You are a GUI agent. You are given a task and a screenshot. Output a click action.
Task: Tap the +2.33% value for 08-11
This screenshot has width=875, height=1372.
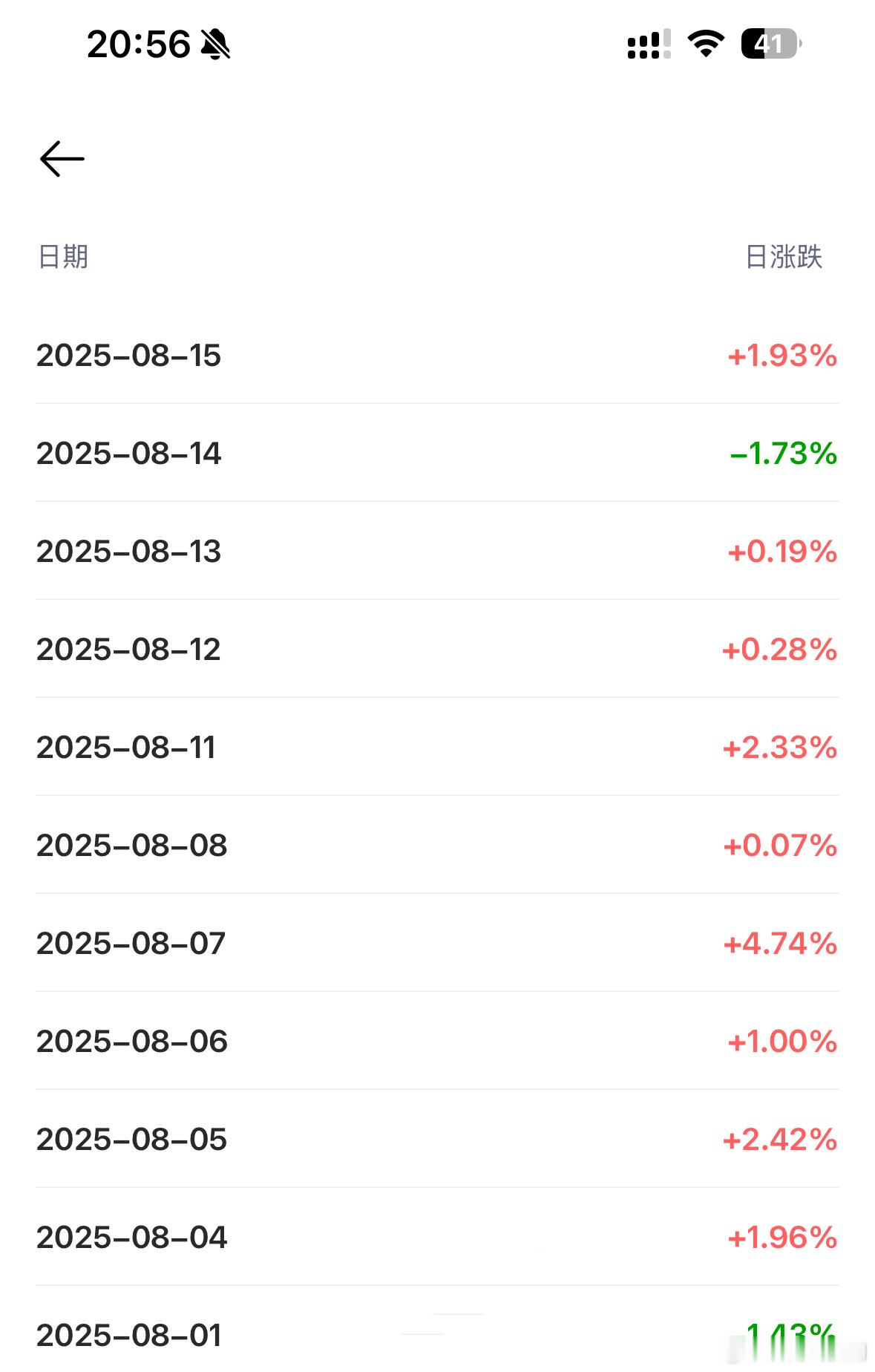(780, 748)
